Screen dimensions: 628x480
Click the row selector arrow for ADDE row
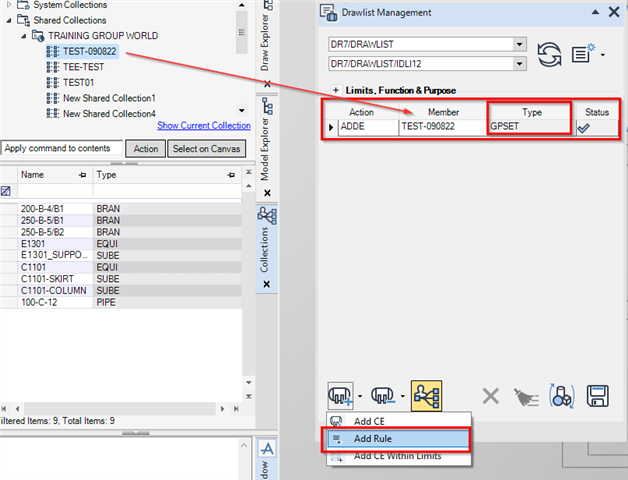coord(331,127)
